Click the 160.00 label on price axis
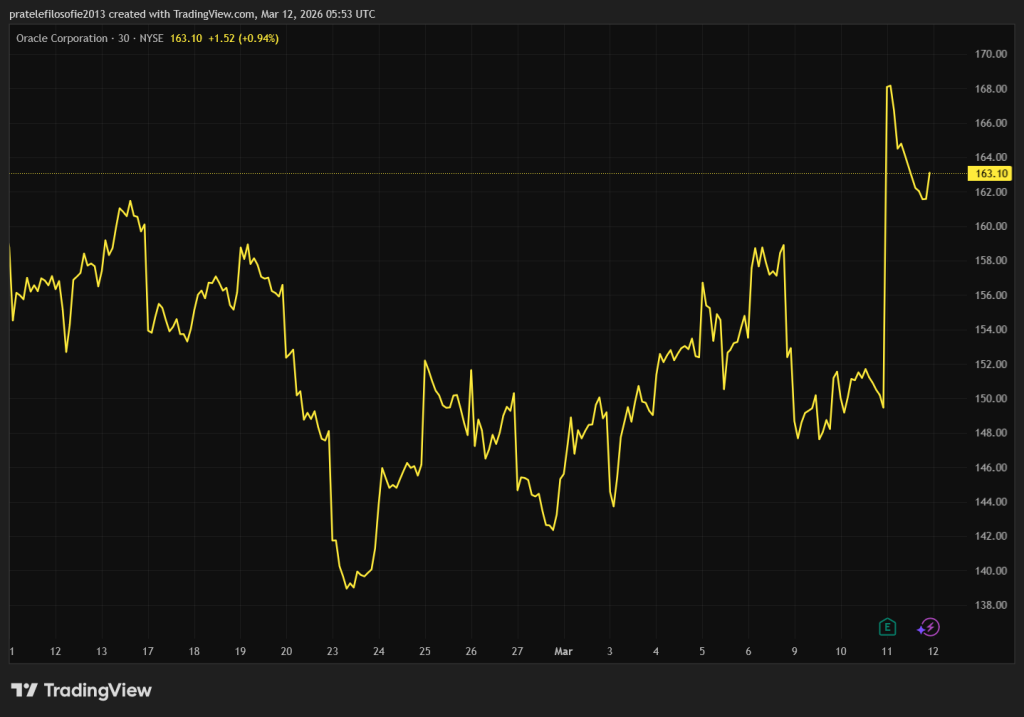 (990, 226)
